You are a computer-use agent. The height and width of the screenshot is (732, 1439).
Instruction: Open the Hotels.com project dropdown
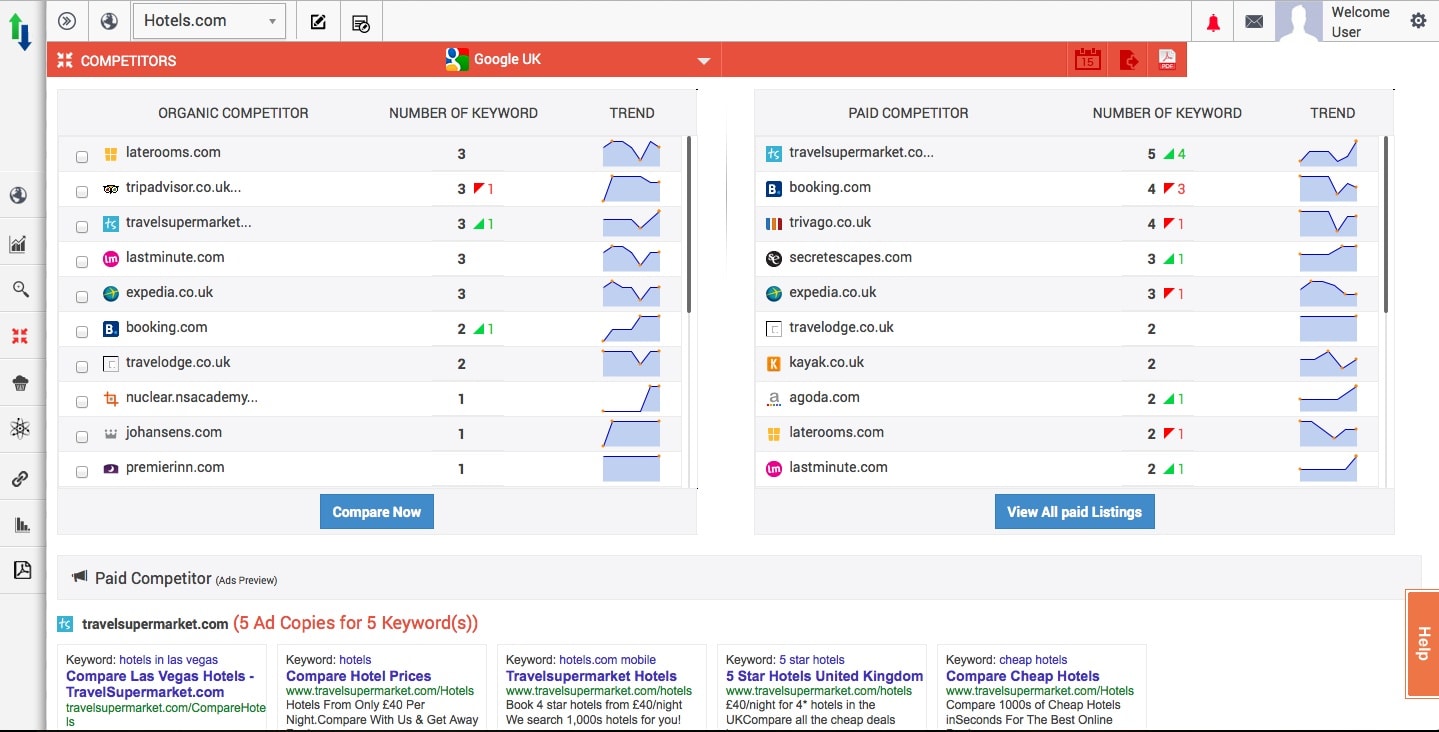pos(210,21)
